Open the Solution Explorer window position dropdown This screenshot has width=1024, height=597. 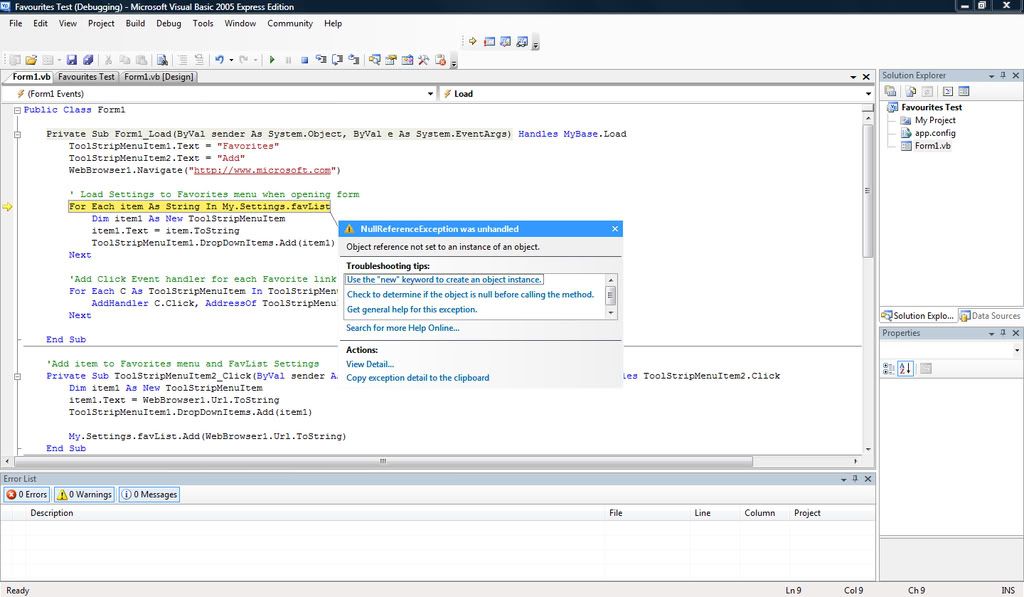coord(991,76)
